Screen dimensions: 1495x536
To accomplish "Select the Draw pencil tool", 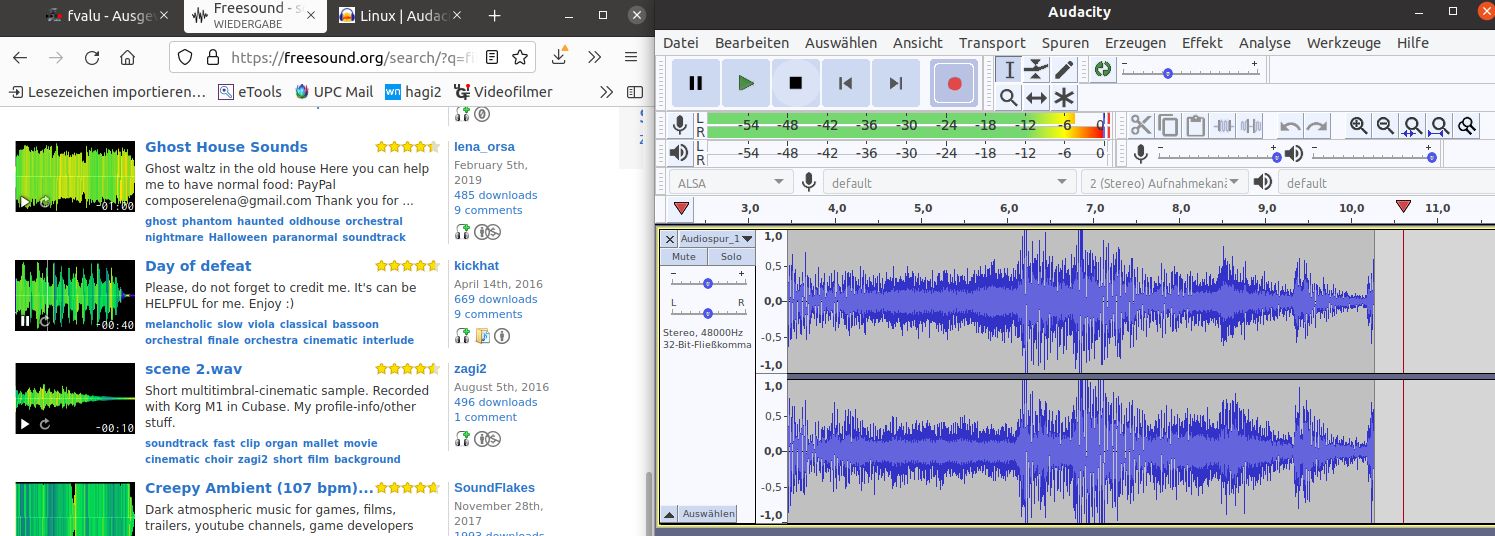I will tap(1064, 69).
